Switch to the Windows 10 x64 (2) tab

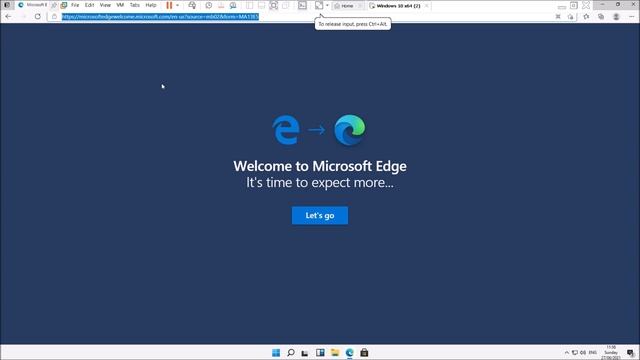(398, 6)
